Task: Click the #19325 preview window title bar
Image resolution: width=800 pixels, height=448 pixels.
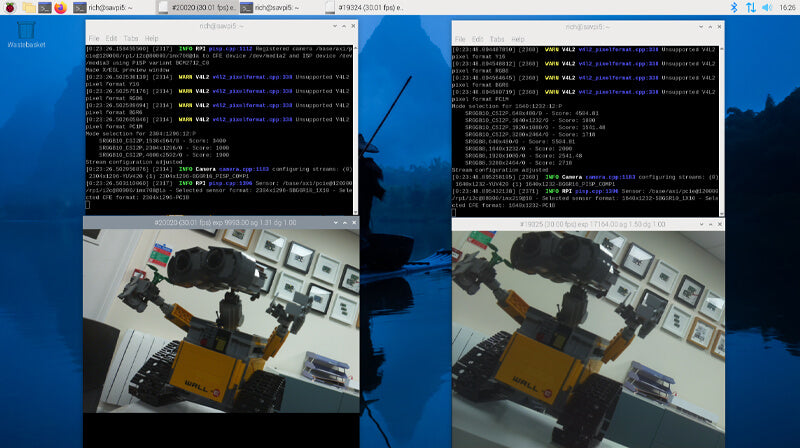Action: (x=588, y=224)
